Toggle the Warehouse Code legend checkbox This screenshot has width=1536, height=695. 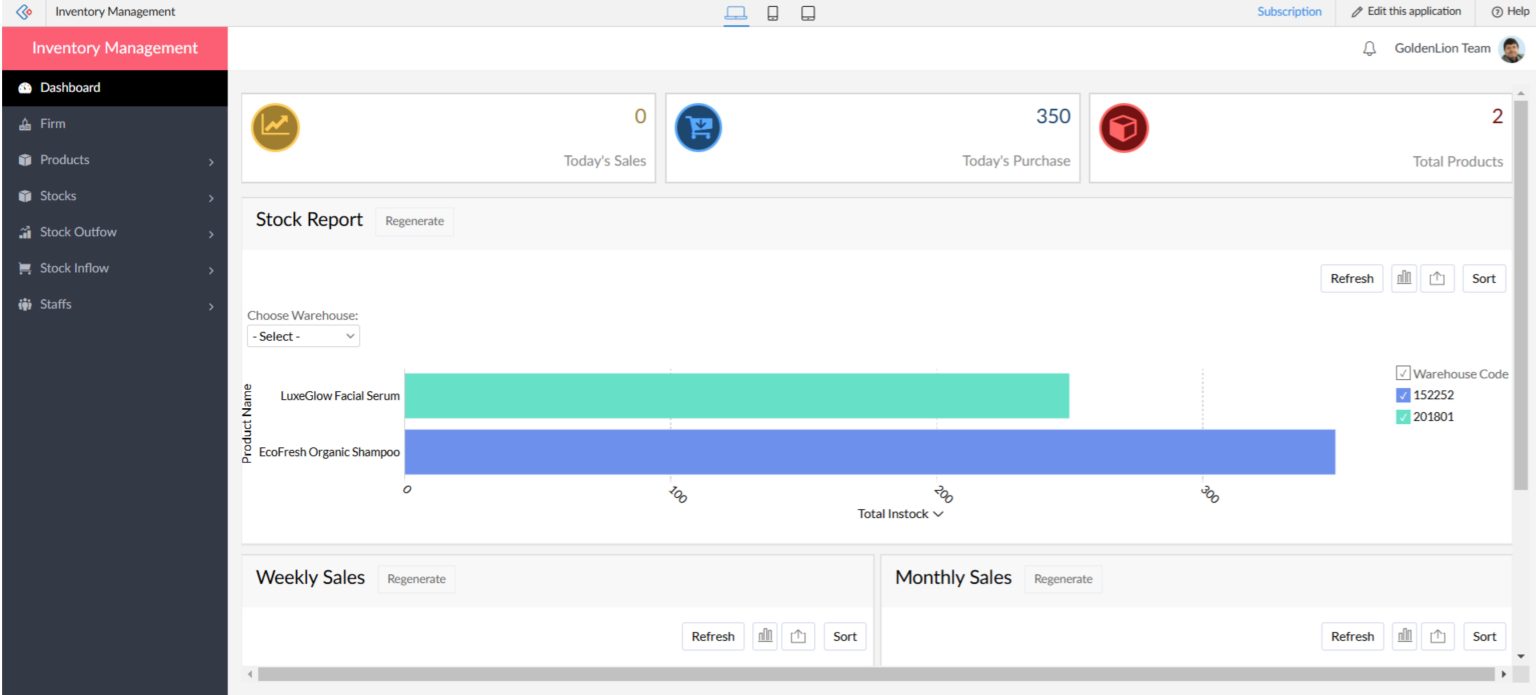coord(1402,372)
